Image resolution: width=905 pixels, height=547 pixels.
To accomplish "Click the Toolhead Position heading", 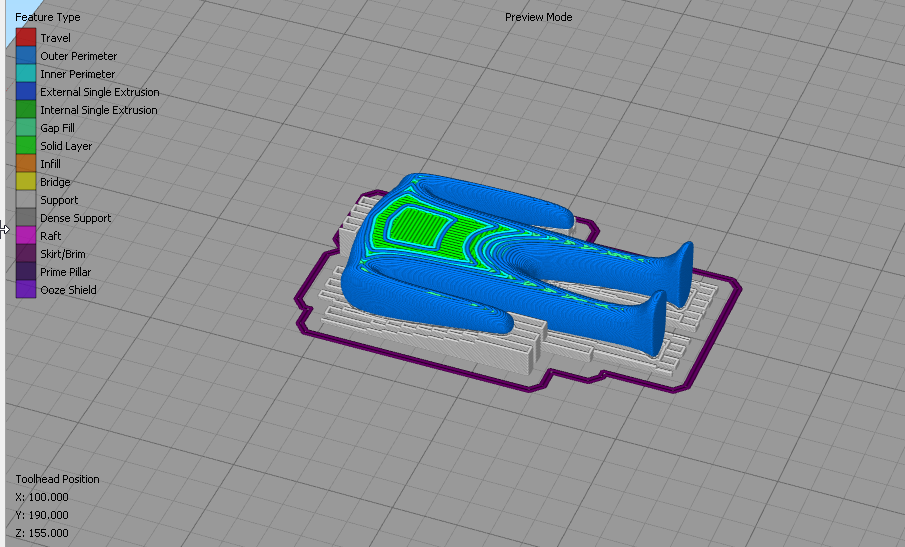I will point(57,479).
